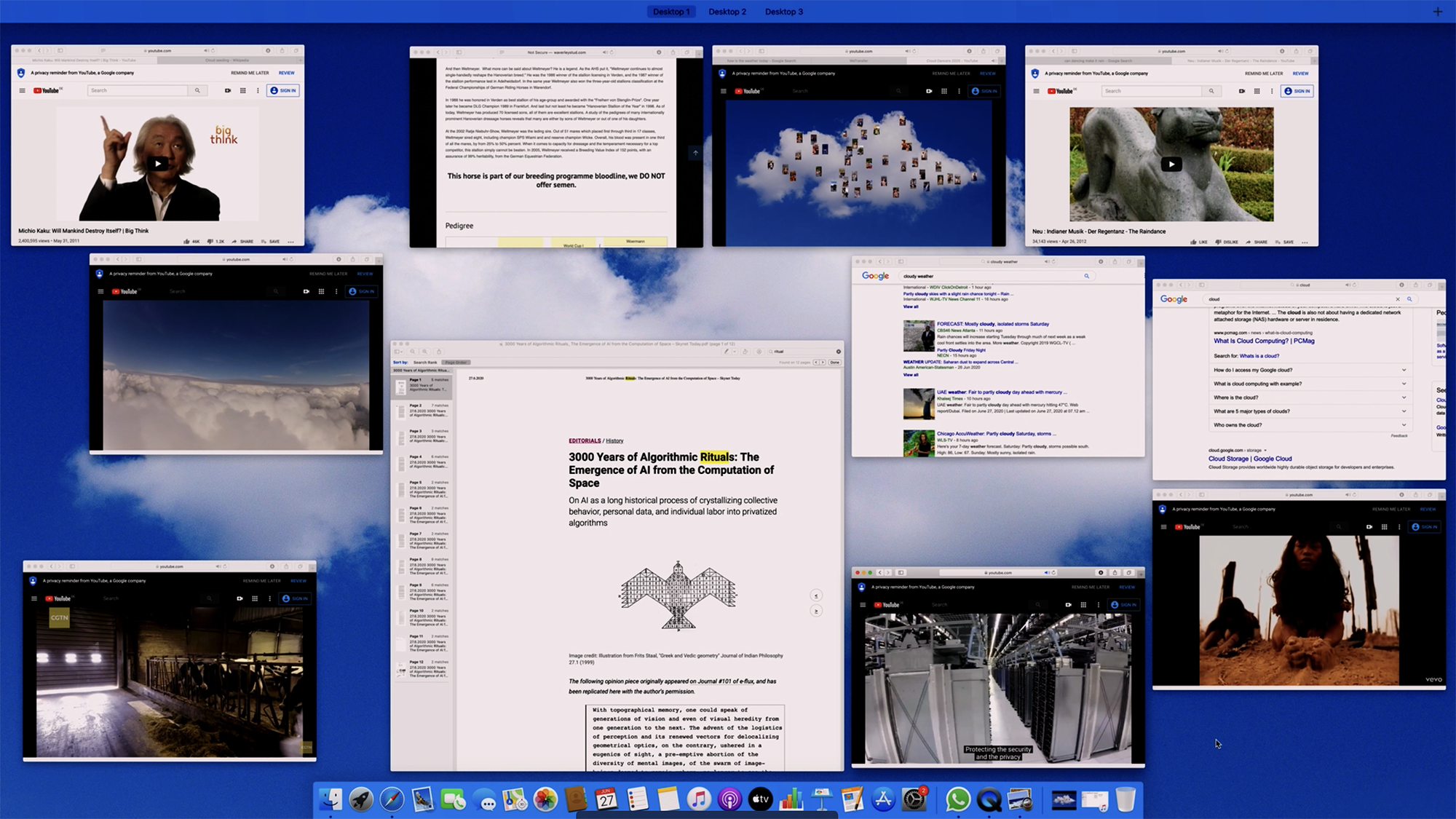Open 'Cloud Storage | Google Cloud' result
The width and height of the screenshot is (1456, 819).
pos(1250,459)
